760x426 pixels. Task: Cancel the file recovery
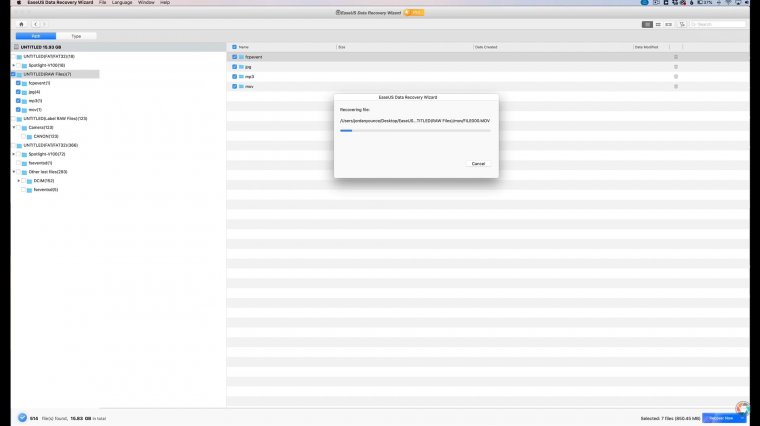coord(478,164)
